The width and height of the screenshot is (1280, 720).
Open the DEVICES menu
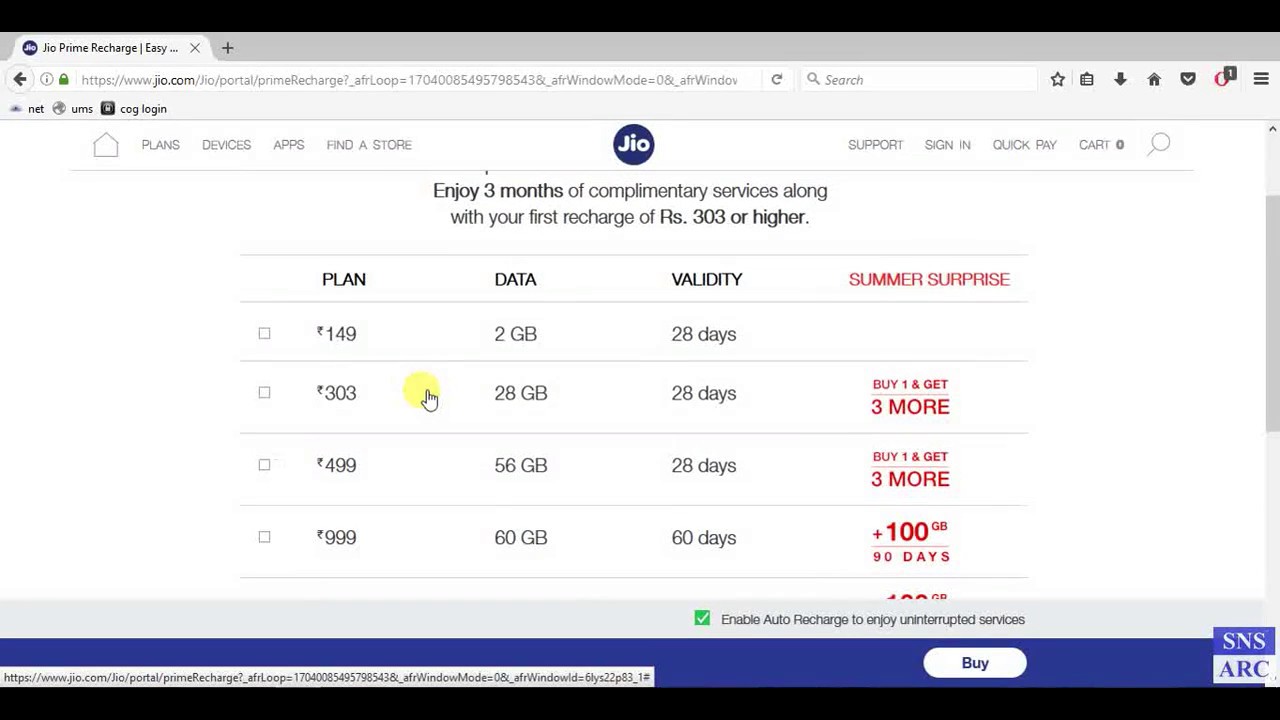point(226,145)
